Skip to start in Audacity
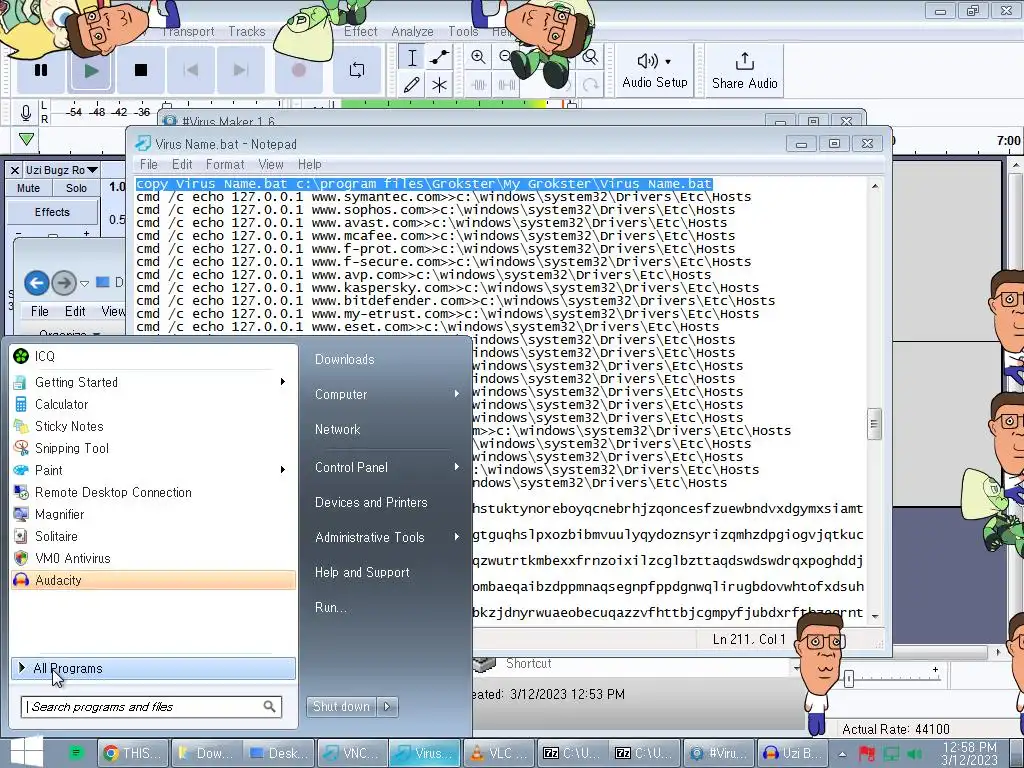This screenshot has height=768, width=1024. 191,70
